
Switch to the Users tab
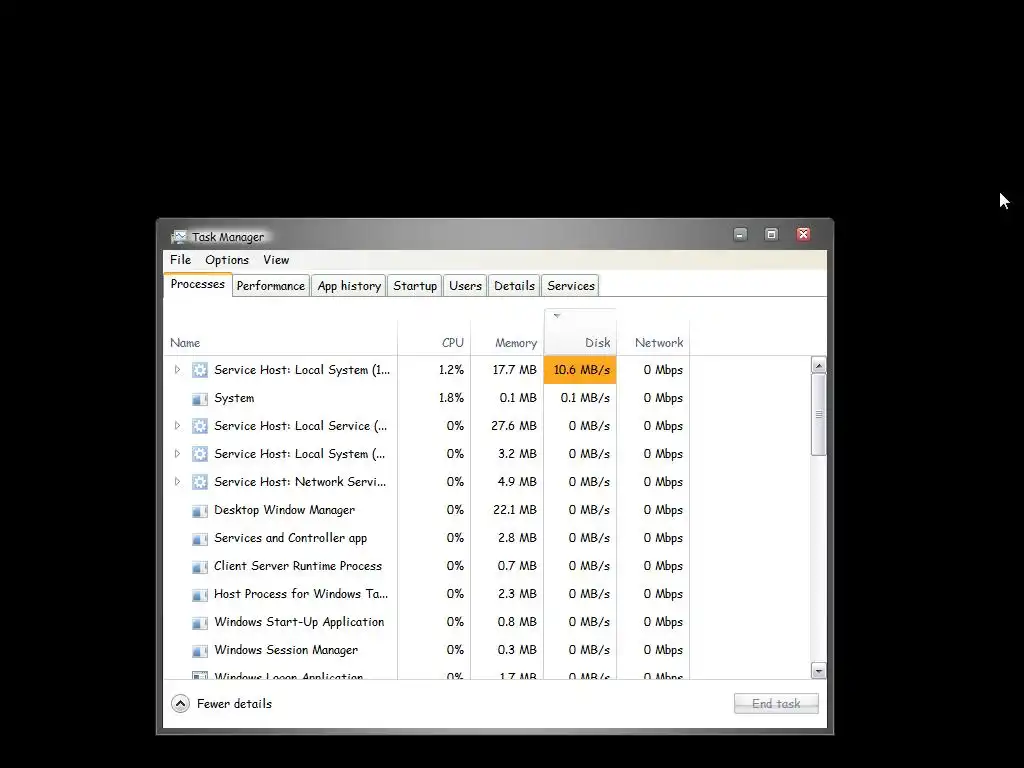(x=465, y=286)
